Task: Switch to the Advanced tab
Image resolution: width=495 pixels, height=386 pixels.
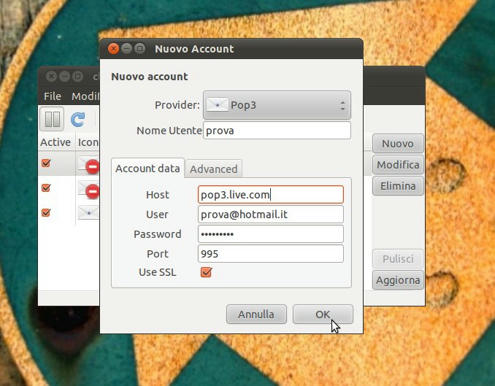Action: point(213,169)
